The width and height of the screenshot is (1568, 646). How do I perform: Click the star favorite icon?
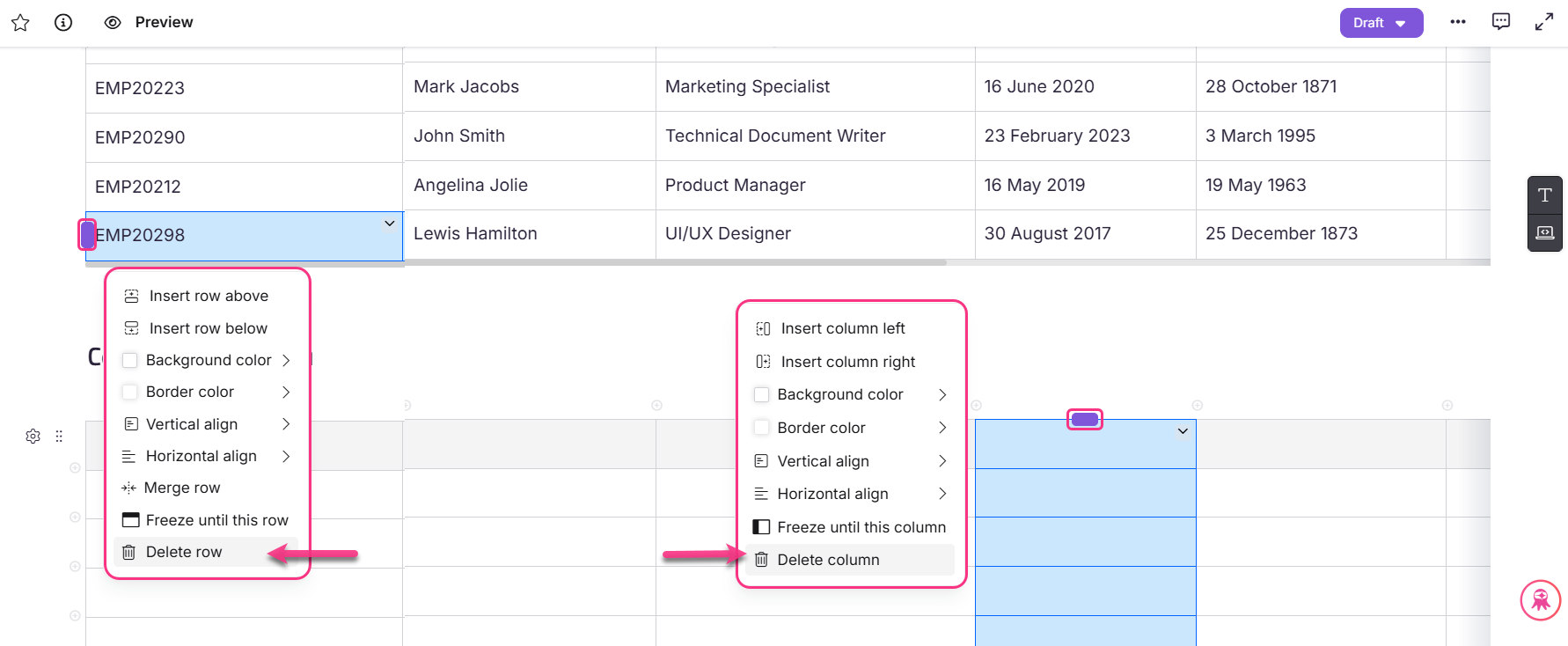[20, 23]
